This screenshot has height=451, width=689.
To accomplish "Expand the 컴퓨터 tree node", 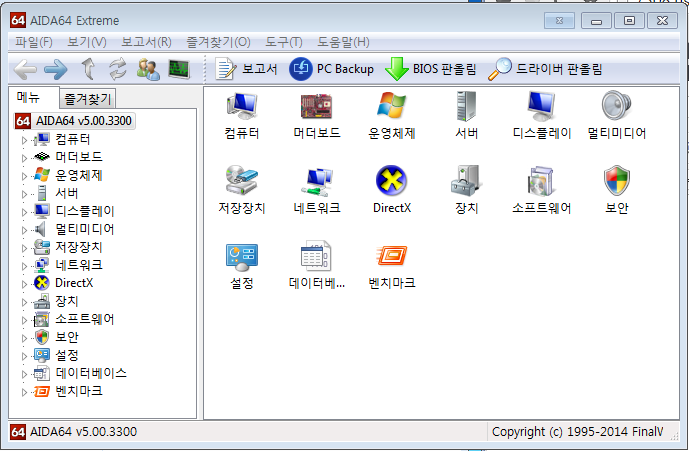I will tap(24, 140).
